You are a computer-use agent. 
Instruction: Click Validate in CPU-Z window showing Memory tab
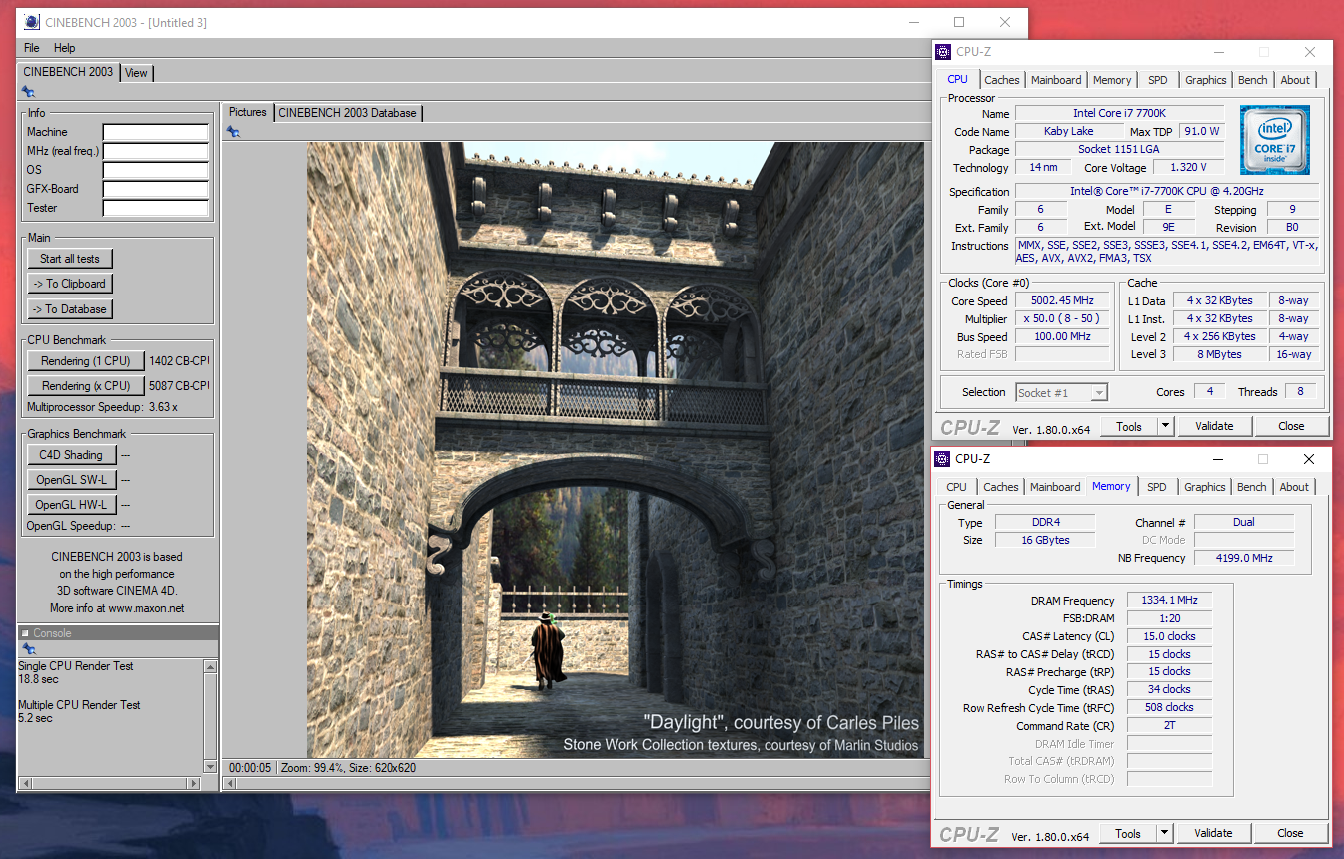(x=1213, y=833)
